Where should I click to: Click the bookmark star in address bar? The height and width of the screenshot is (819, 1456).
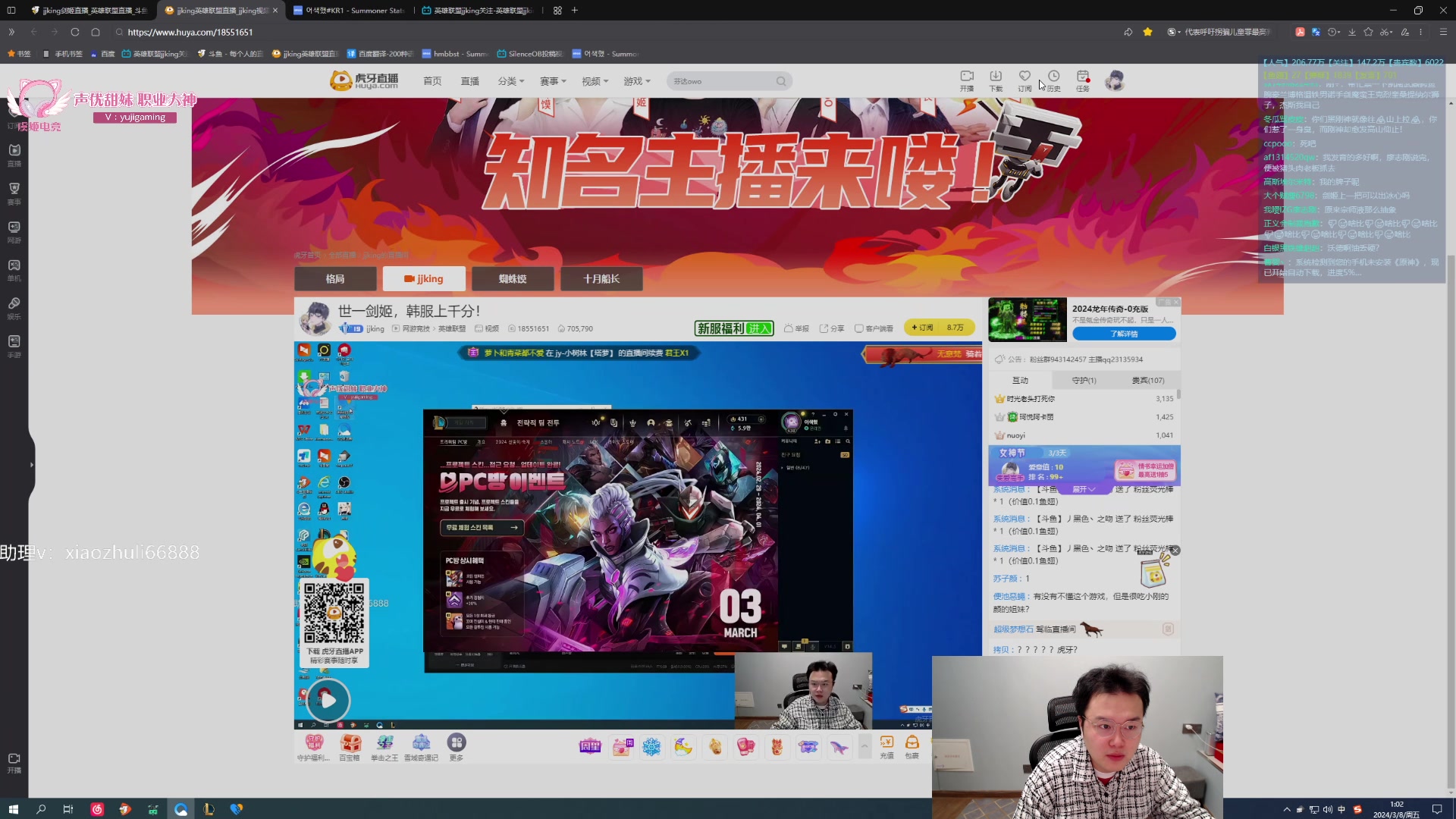pyautogui.click(x=1147, y=32)
